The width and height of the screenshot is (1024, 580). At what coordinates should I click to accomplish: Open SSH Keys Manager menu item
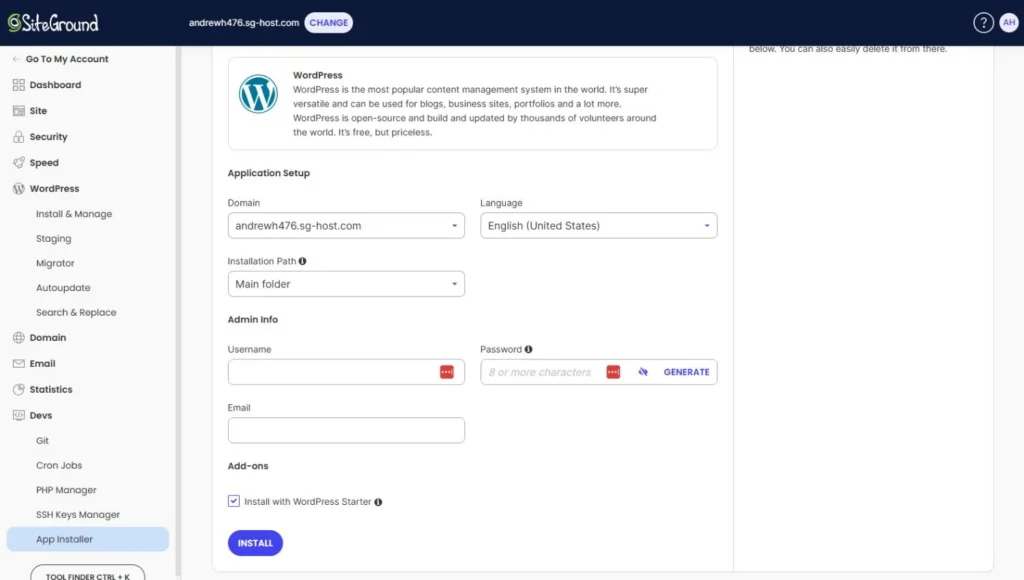tap(78, 515)
